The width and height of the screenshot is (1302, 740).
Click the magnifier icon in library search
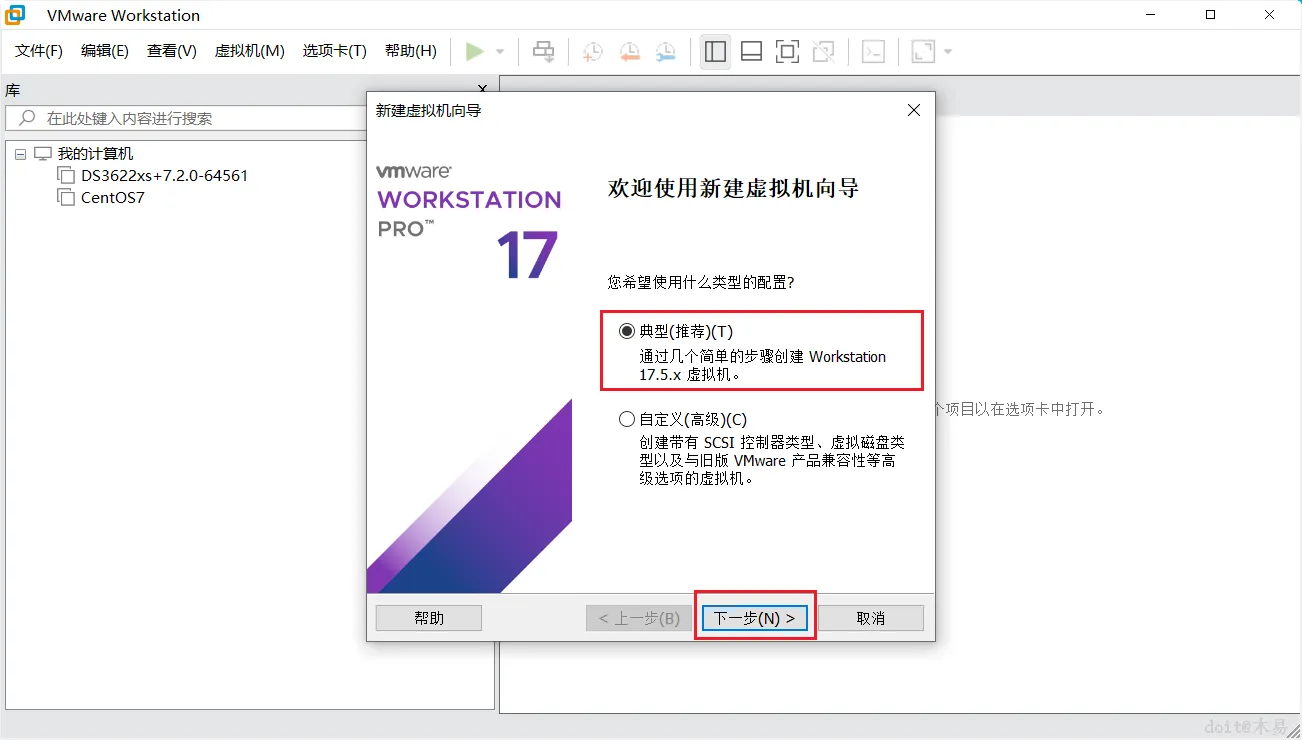[27, 118]
